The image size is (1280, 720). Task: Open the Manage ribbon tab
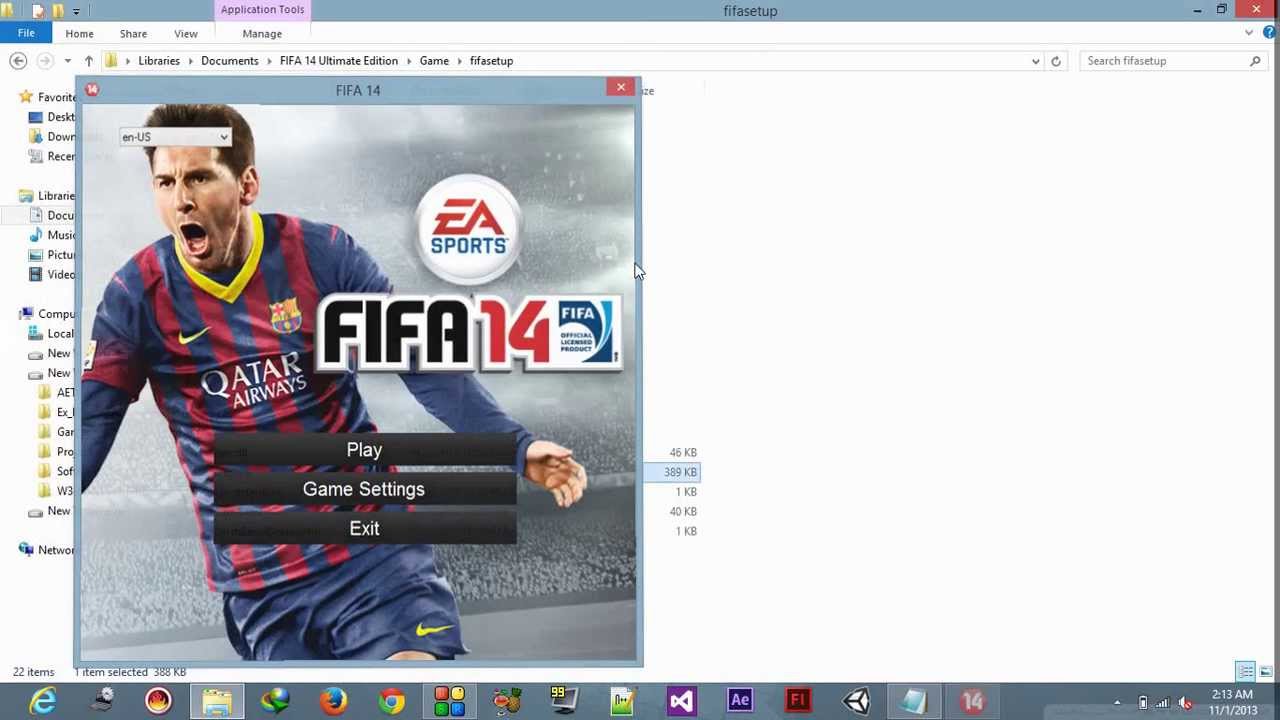(262, 34)
